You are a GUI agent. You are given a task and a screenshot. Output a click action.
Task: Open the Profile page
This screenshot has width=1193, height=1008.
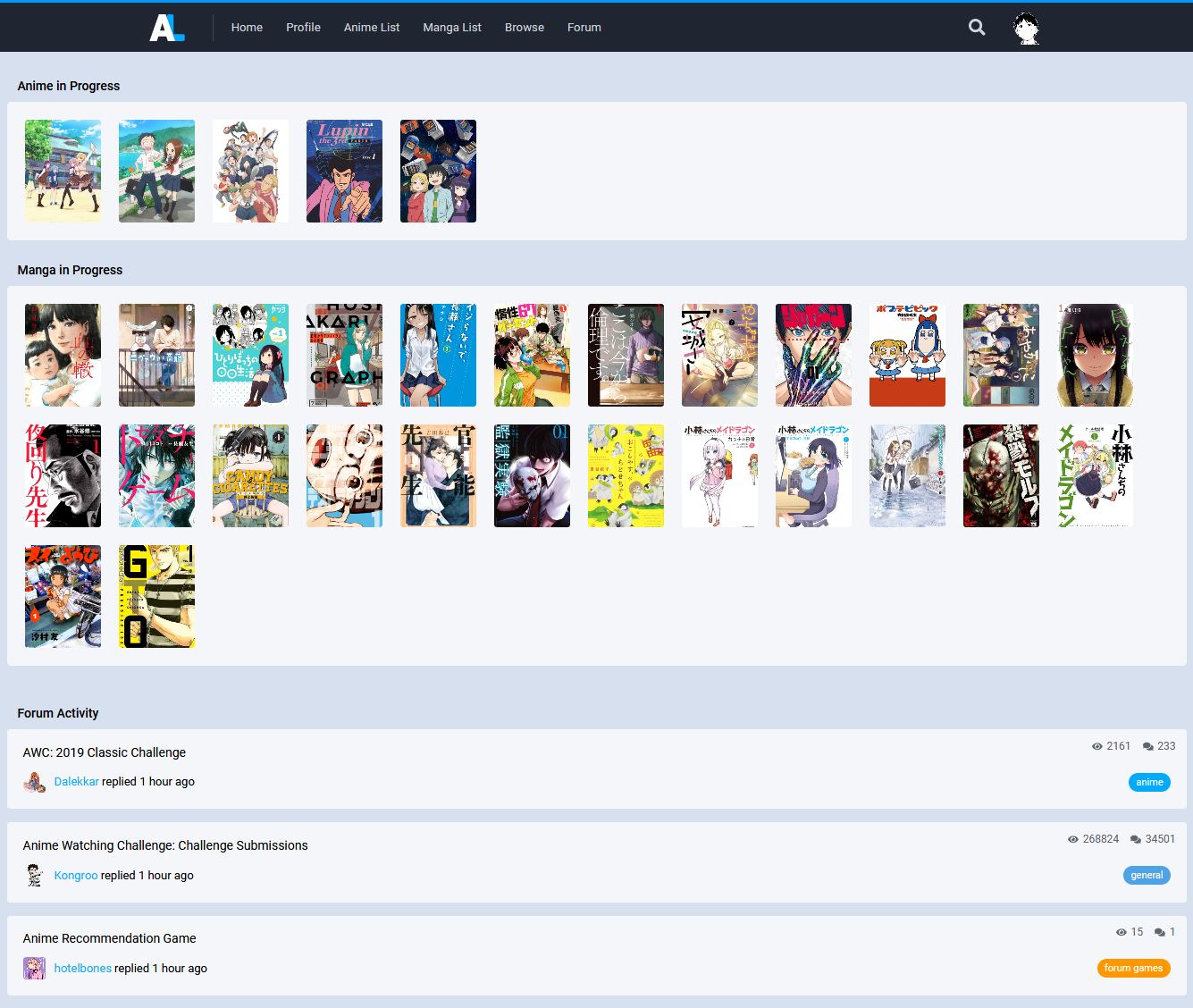pos(303,28)
